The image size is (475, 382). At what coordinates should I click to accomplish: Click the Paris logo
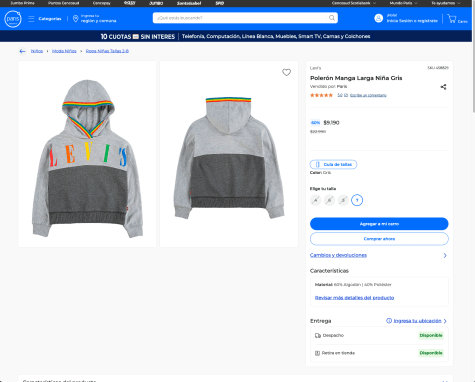13,19
